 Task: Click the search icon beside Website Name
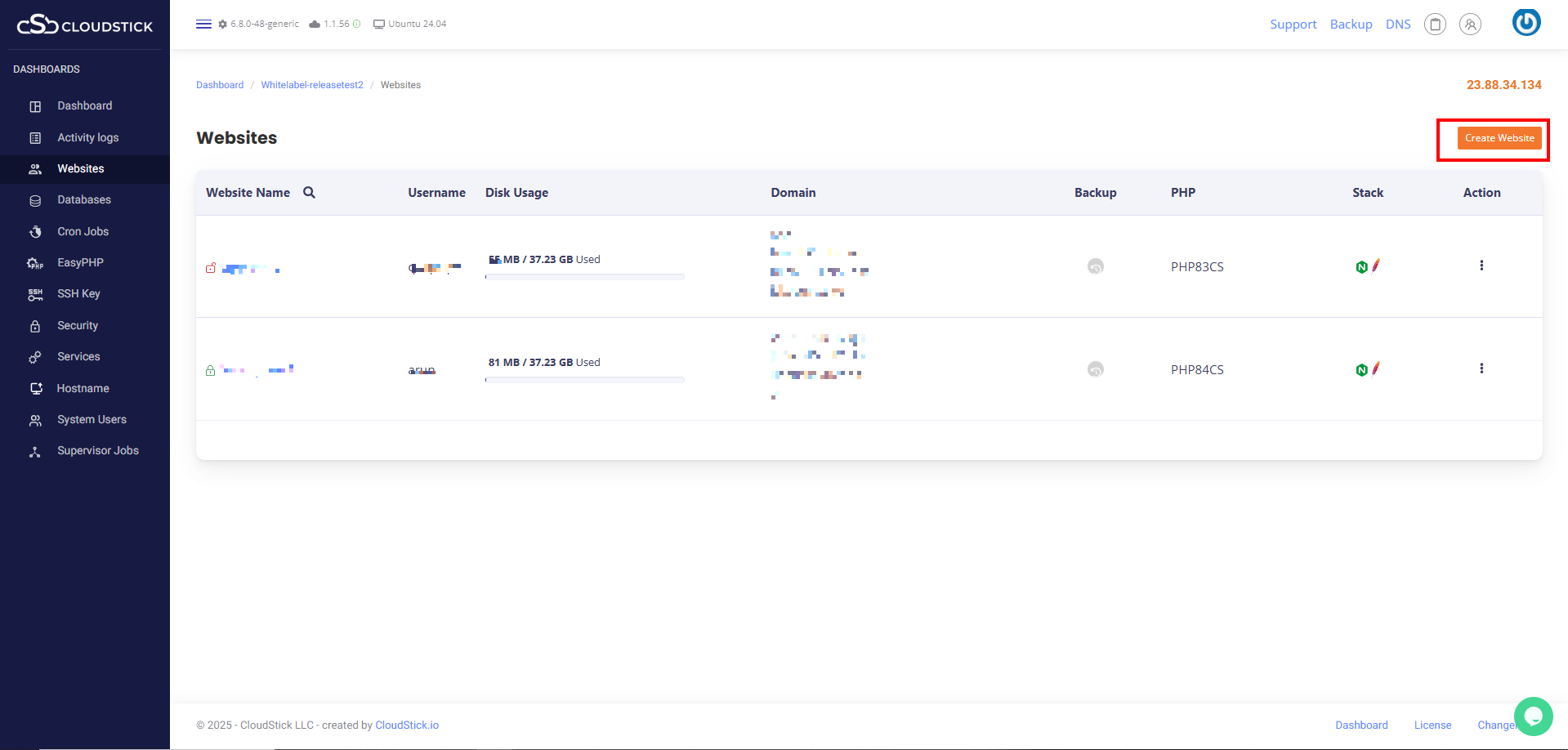click(309, 193)
